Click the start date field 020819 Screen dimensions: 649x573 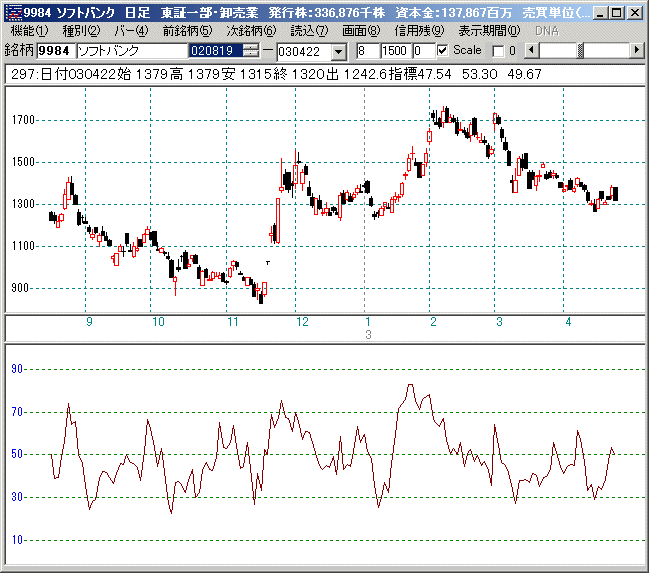point(216,51)
